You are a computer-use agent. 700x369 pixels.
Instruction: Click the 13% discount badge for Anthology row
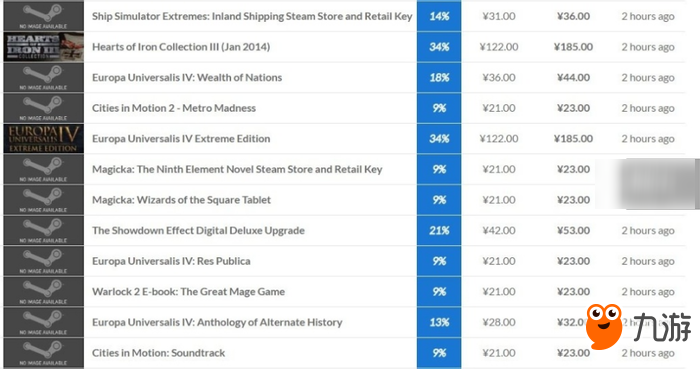439,322
